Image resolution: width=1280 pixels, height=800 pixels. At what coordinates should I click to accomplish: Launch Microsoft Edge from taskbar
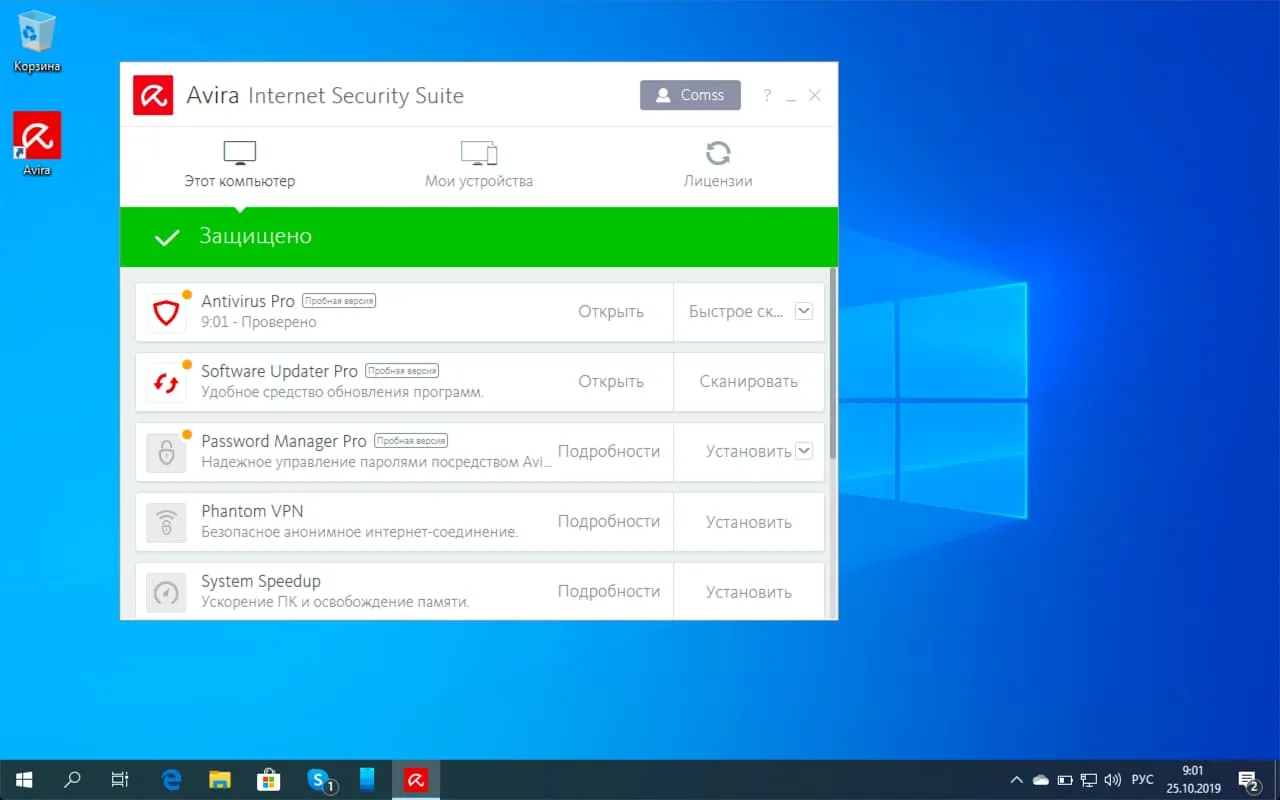tap(171, 780)
